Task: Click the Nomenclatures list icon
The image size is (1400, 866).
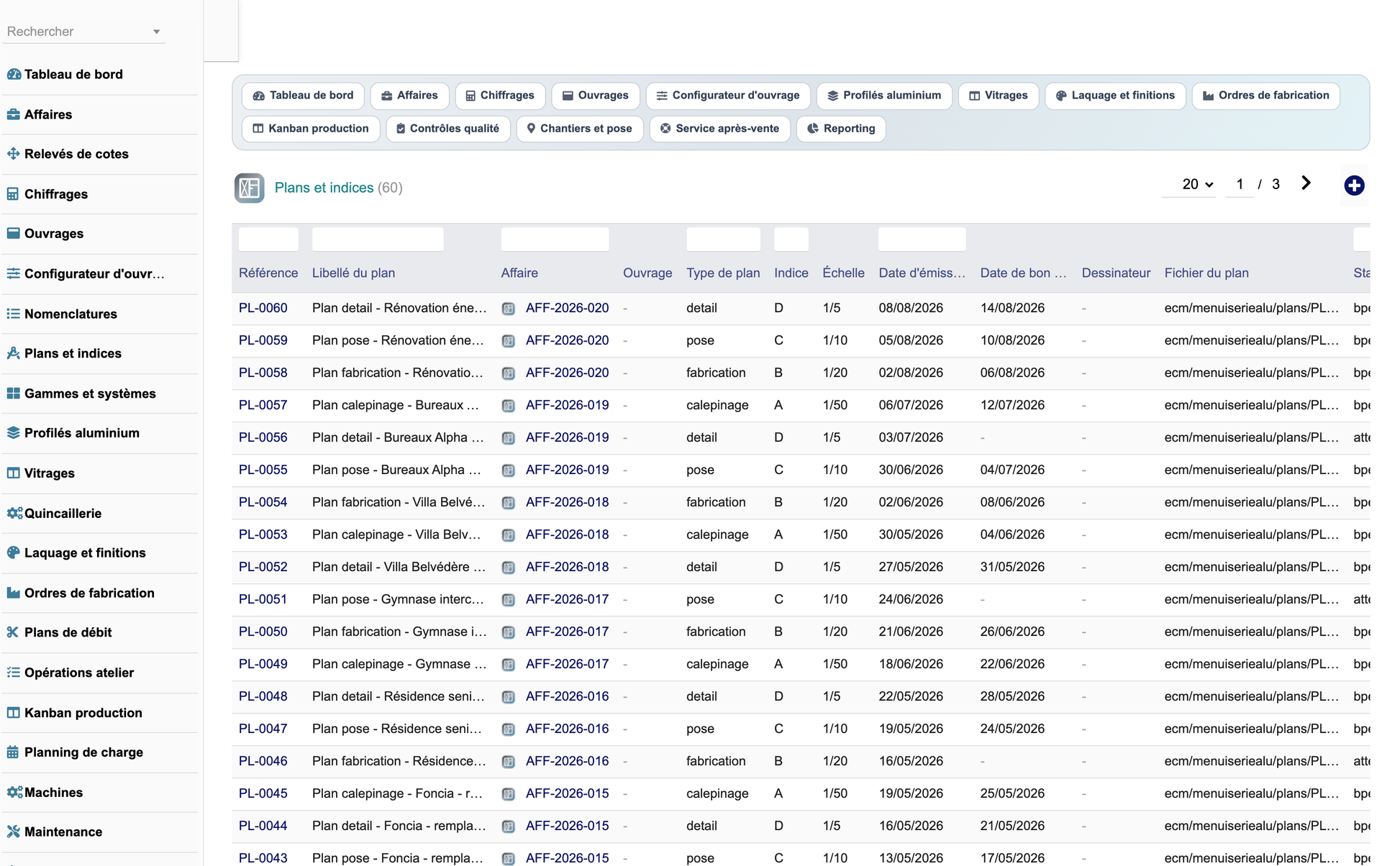Action: (x=14, y=314)
